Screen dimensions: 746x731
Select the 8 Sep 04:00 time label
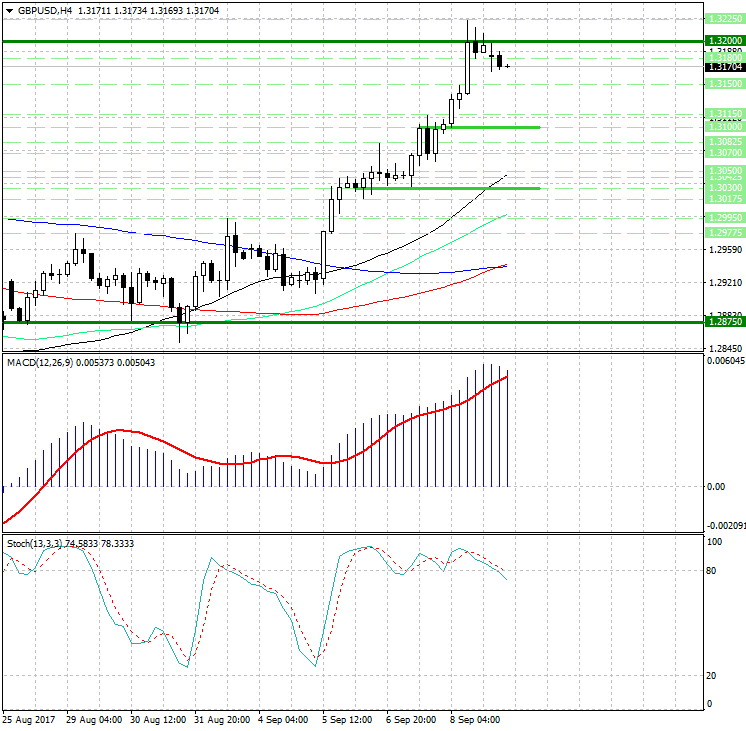click(x=474, y=719)
